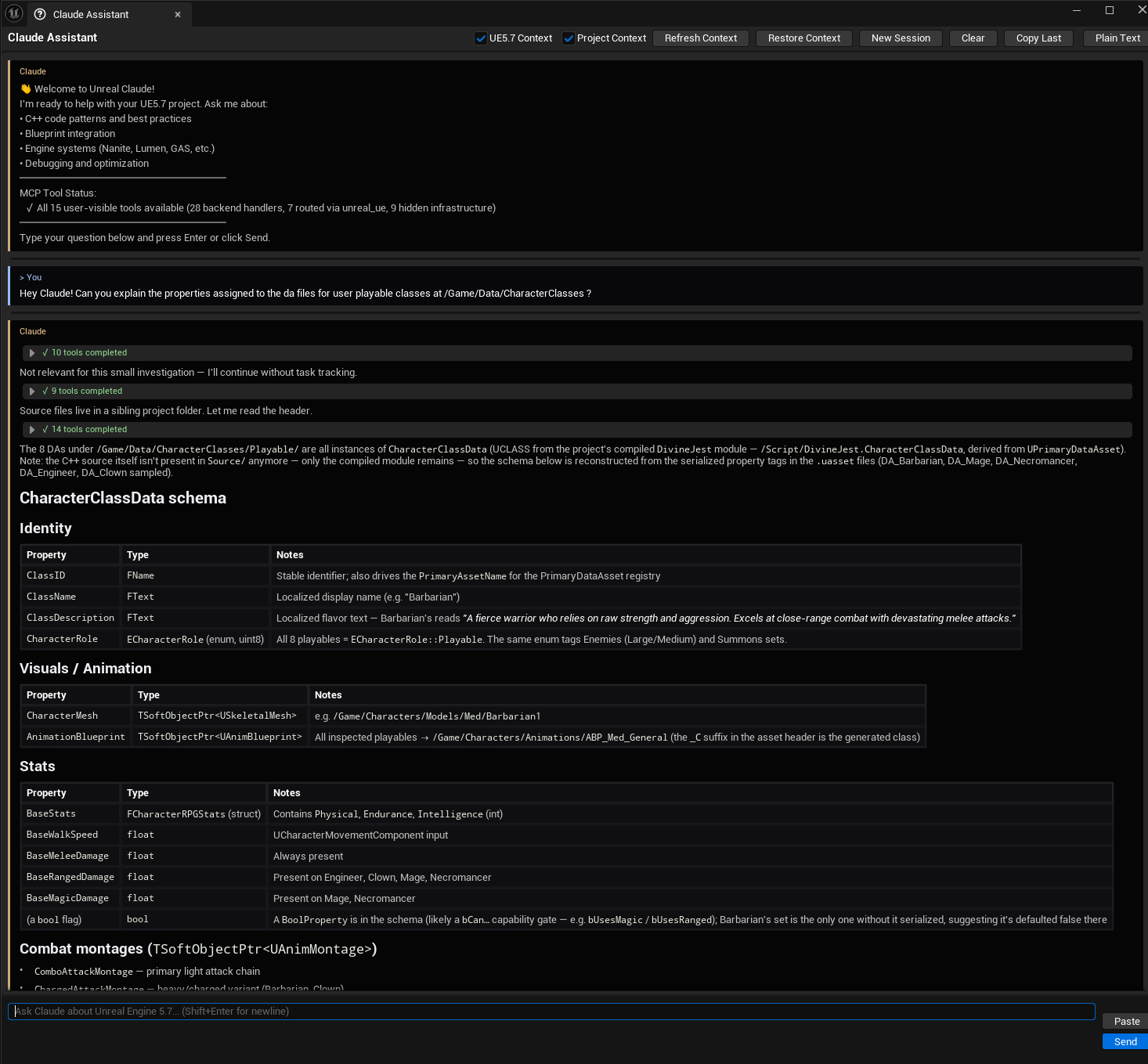Click the Stats section heading
This screenshot has height=1064, width=1148.
pos(38,766)
